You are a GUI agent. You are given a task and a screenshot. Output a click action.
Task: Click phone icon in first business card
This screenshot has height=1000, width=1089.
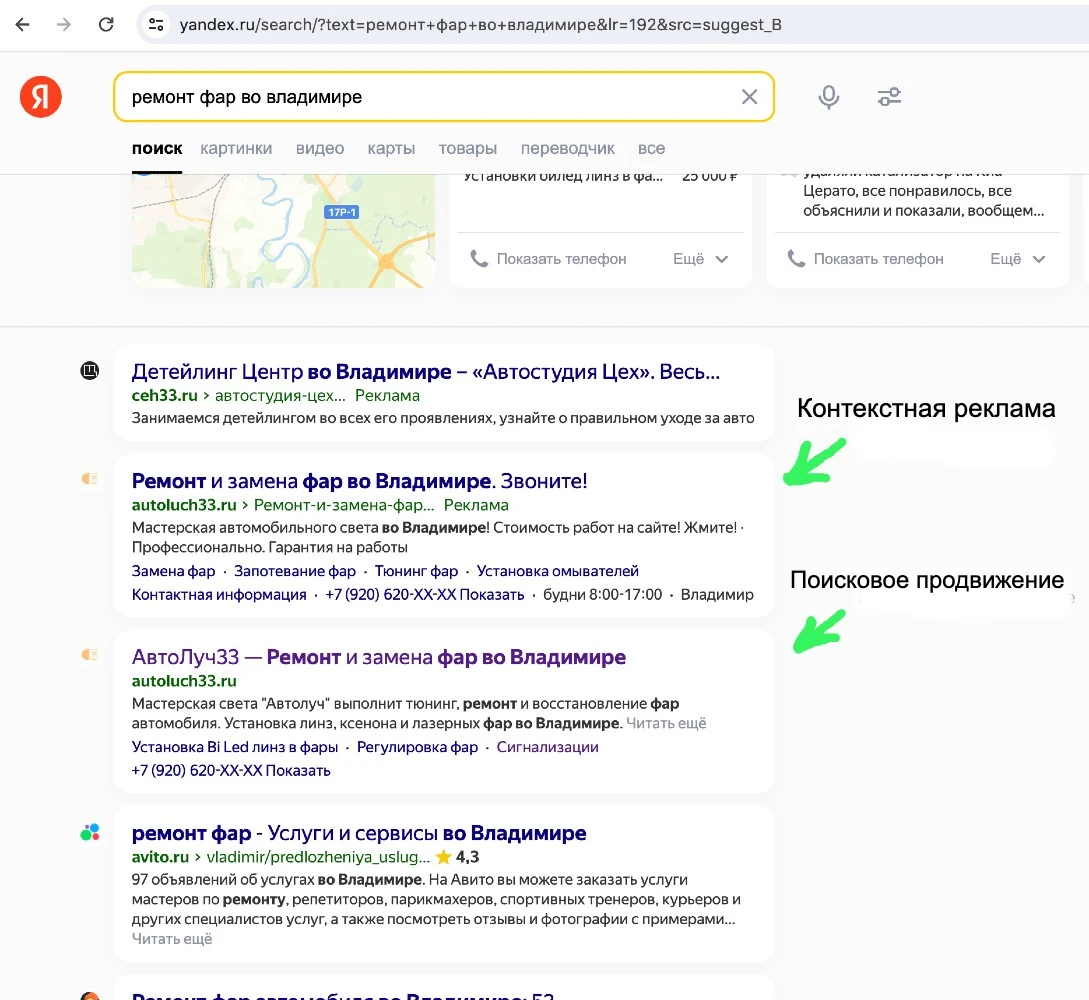click(x=479, y=259)
